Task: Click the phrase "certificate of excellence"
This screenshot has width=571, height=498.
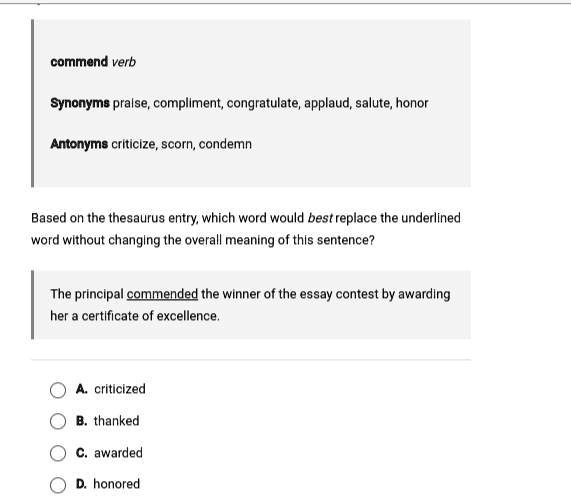Action: click(150, 316)
